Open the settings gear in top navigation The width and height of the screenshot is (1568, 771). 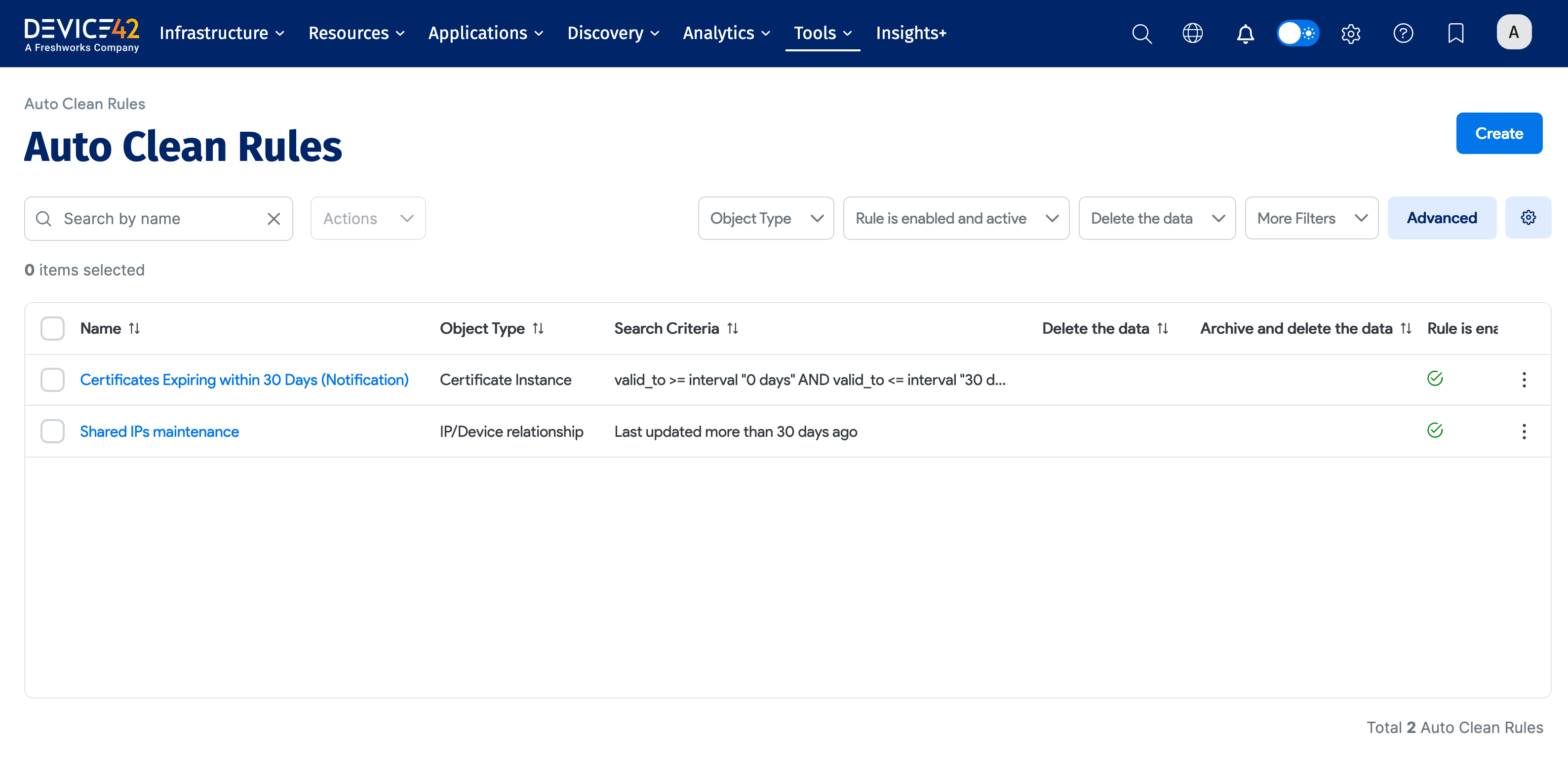click(1351, 33)
